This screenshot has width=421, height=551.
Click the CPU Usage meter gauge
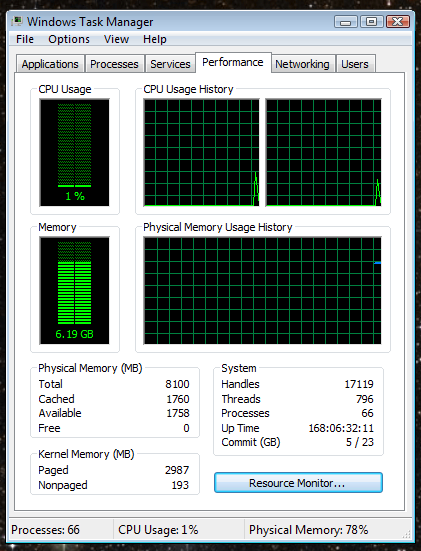pyautogui.click(x=75, y=153)
